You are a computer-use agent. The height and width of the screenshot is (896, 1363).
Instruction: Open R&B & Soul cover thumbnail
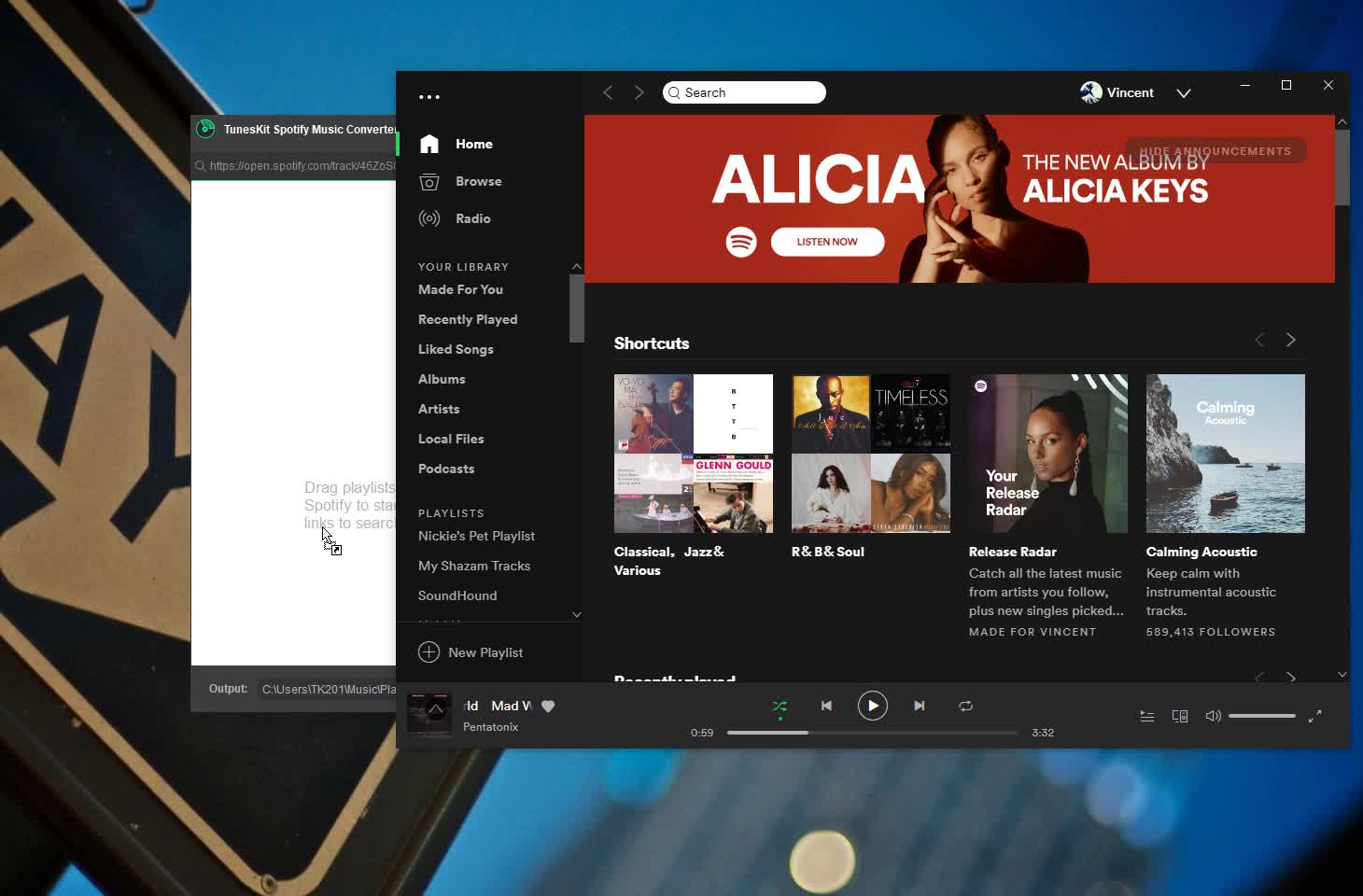(871, 454)
